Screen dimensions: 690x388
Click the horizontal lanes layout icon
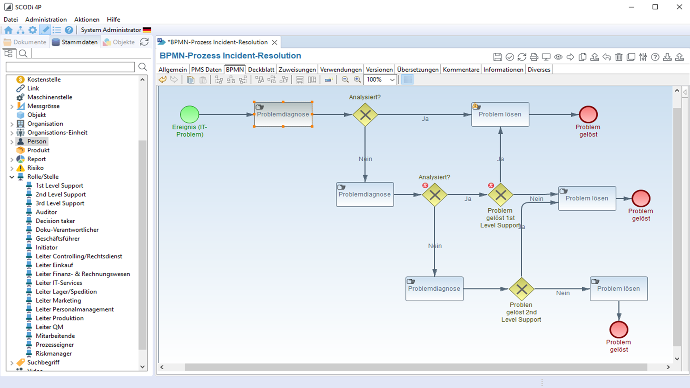pos(300,80)
